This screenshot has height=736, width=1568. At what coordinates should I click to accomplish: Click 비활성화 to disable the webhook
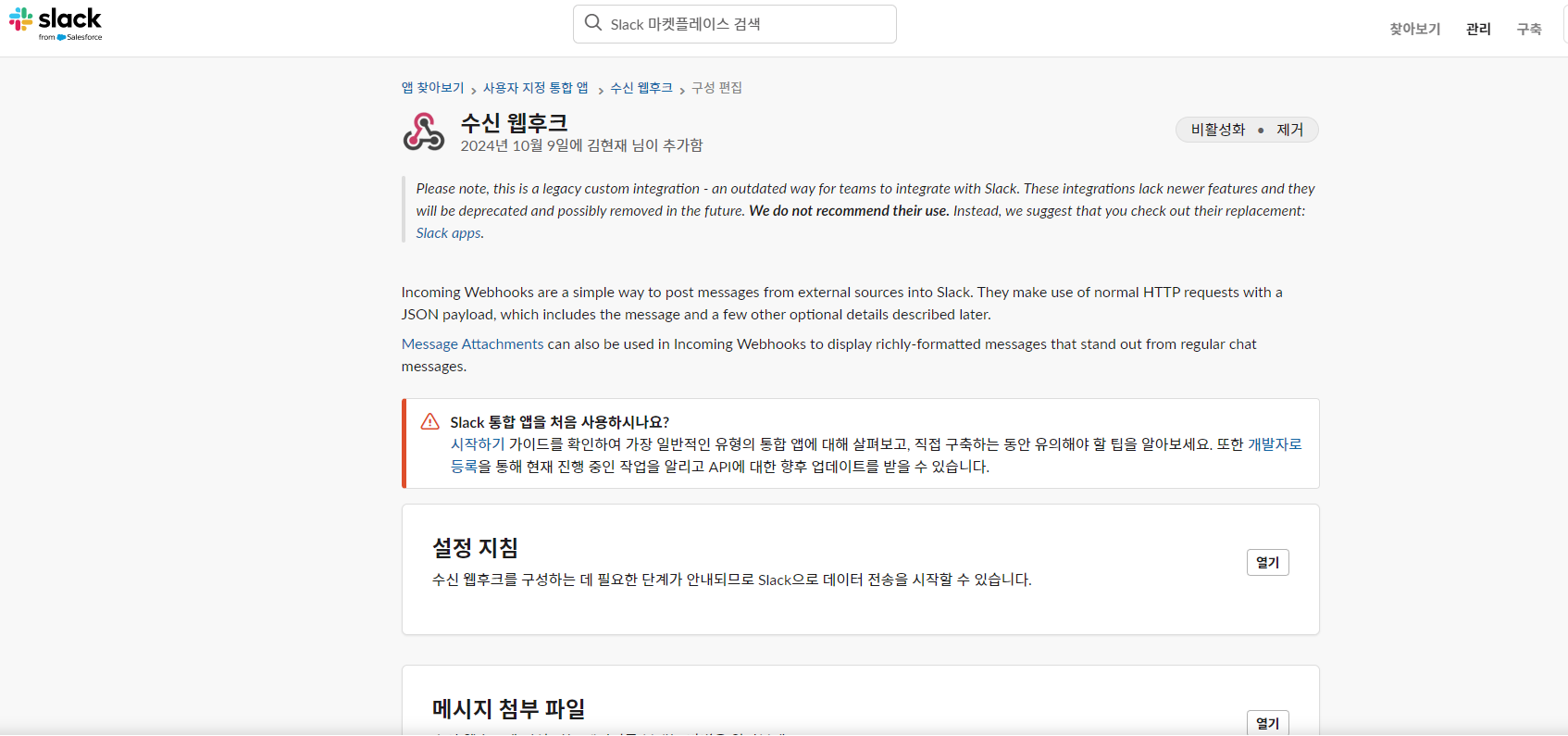(x=1217, y=130)
